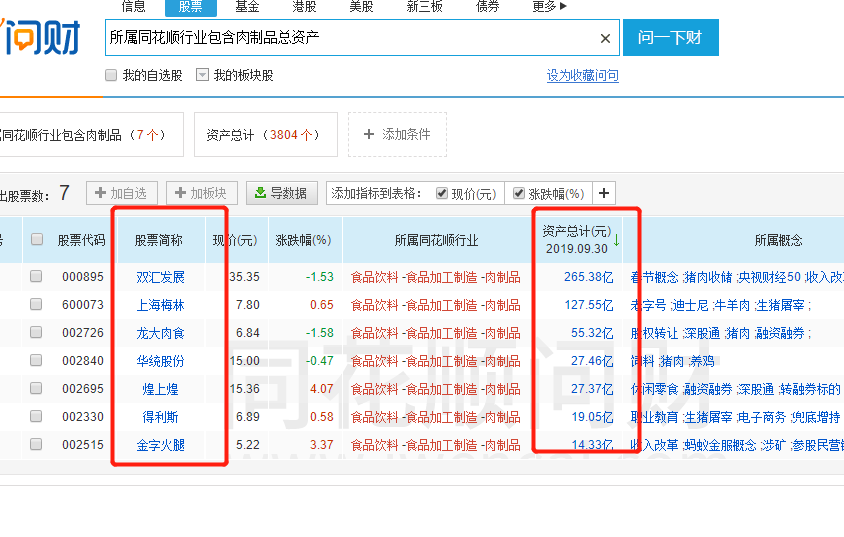Click total assets value 55.32亿

click(x=592, y=333)
